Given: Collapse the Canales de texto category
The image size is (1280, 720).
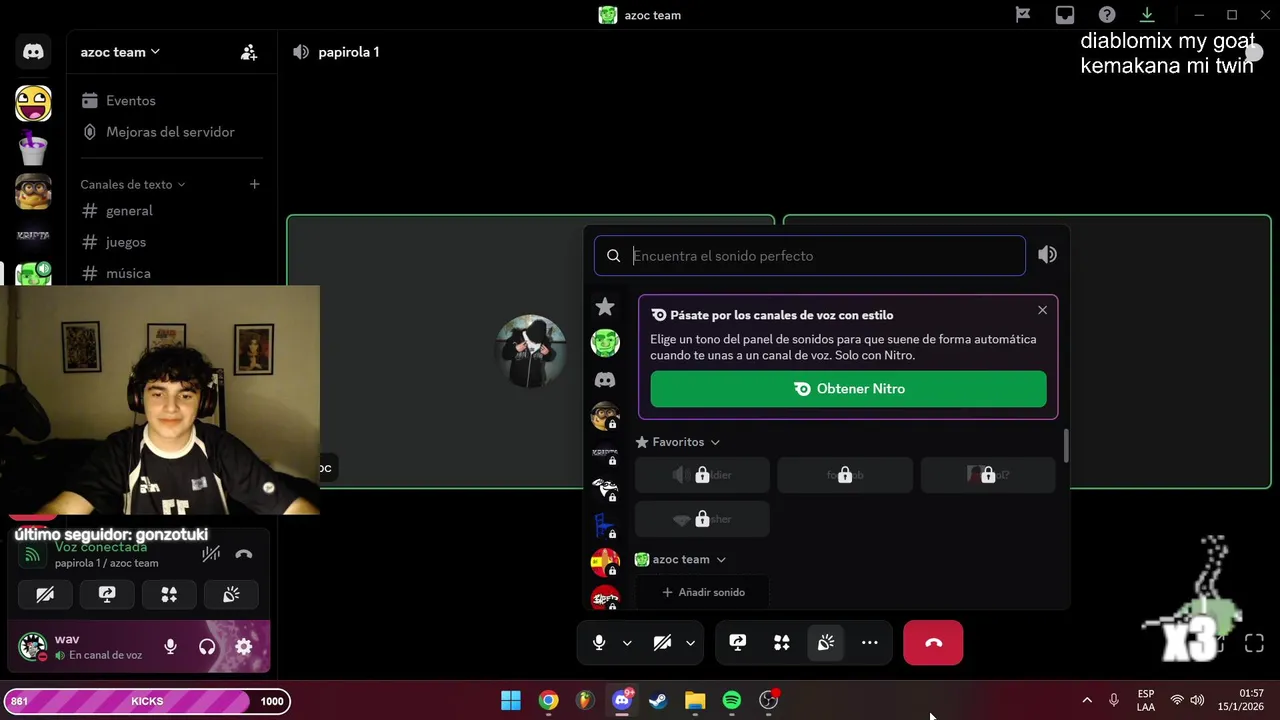Looking at the screenshot, I should [x=133, y=184].
